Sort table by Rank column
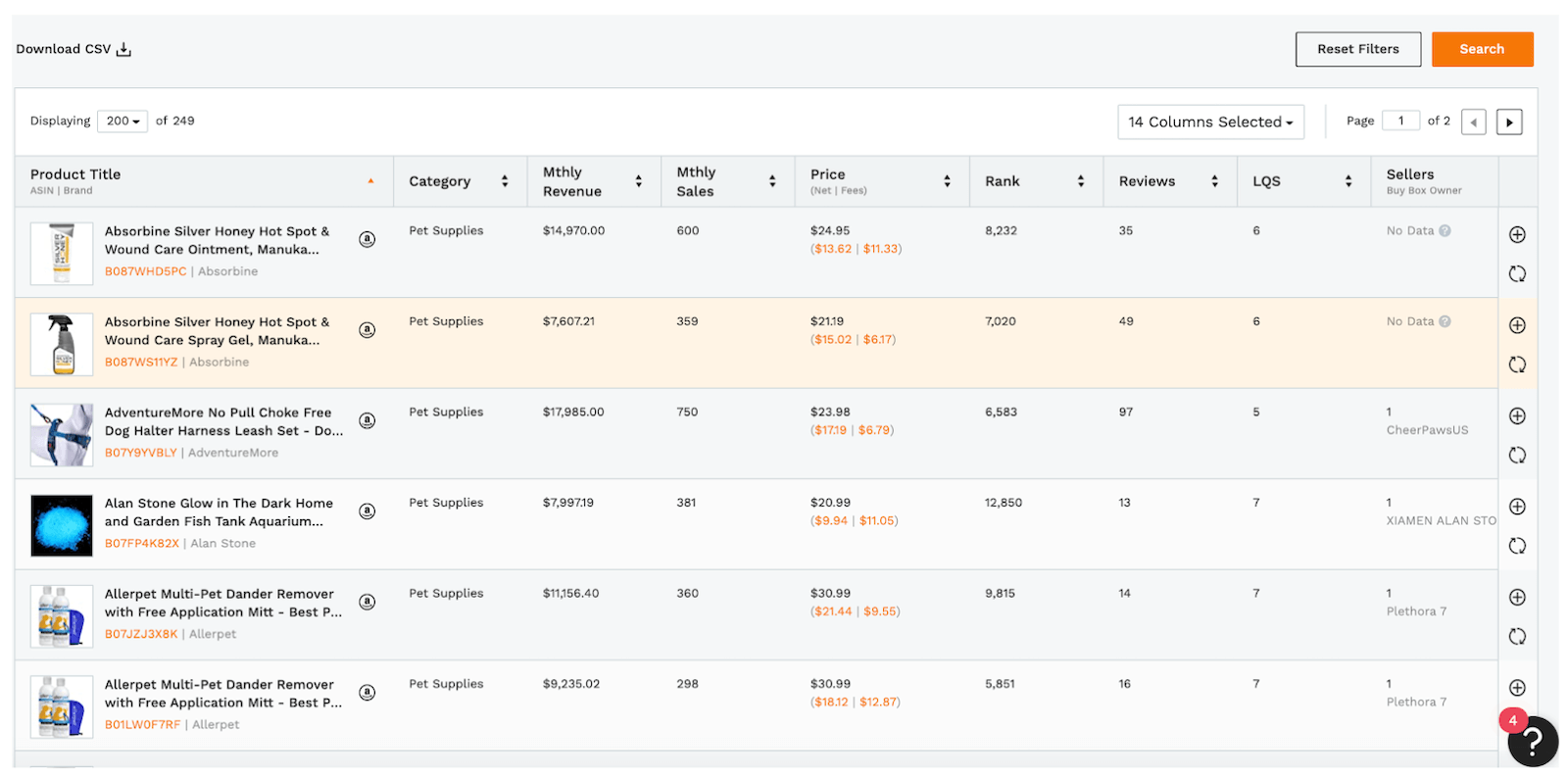 pos(1081,181)
